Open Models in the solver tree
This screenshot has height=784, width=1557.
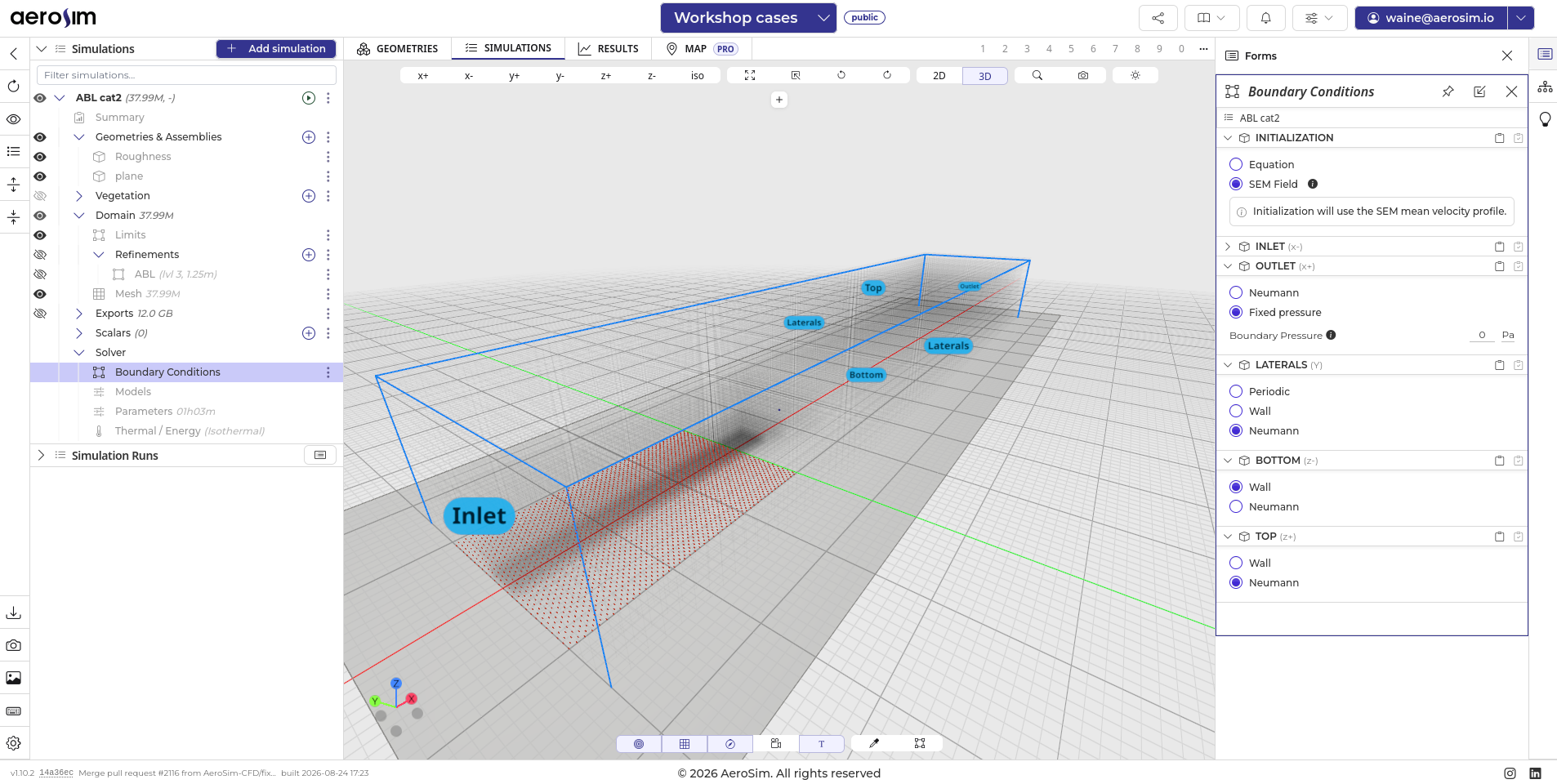(x=133, y=392)
